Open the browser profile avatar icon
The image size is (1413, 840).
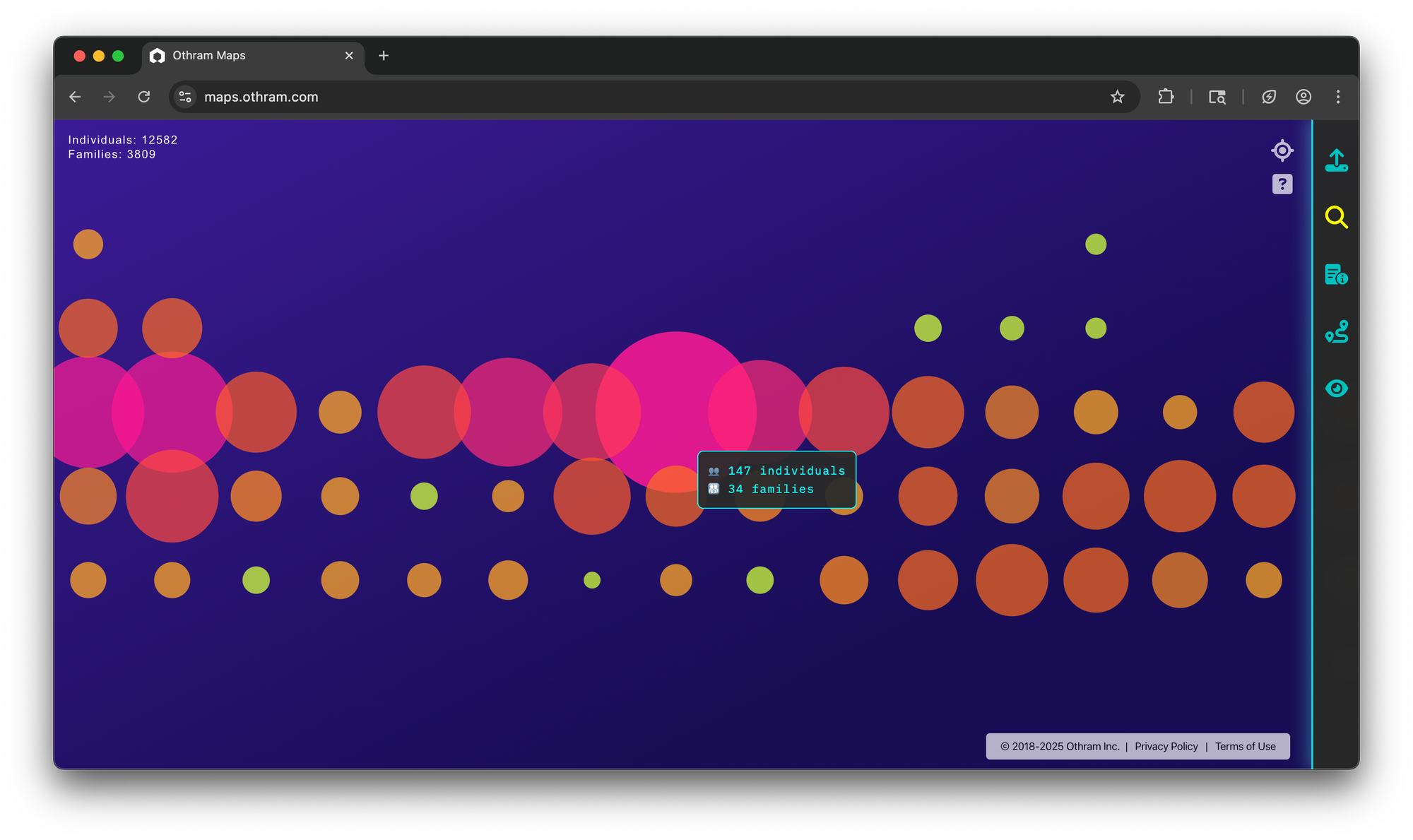pyautogui.click(x=1303, y=97)
